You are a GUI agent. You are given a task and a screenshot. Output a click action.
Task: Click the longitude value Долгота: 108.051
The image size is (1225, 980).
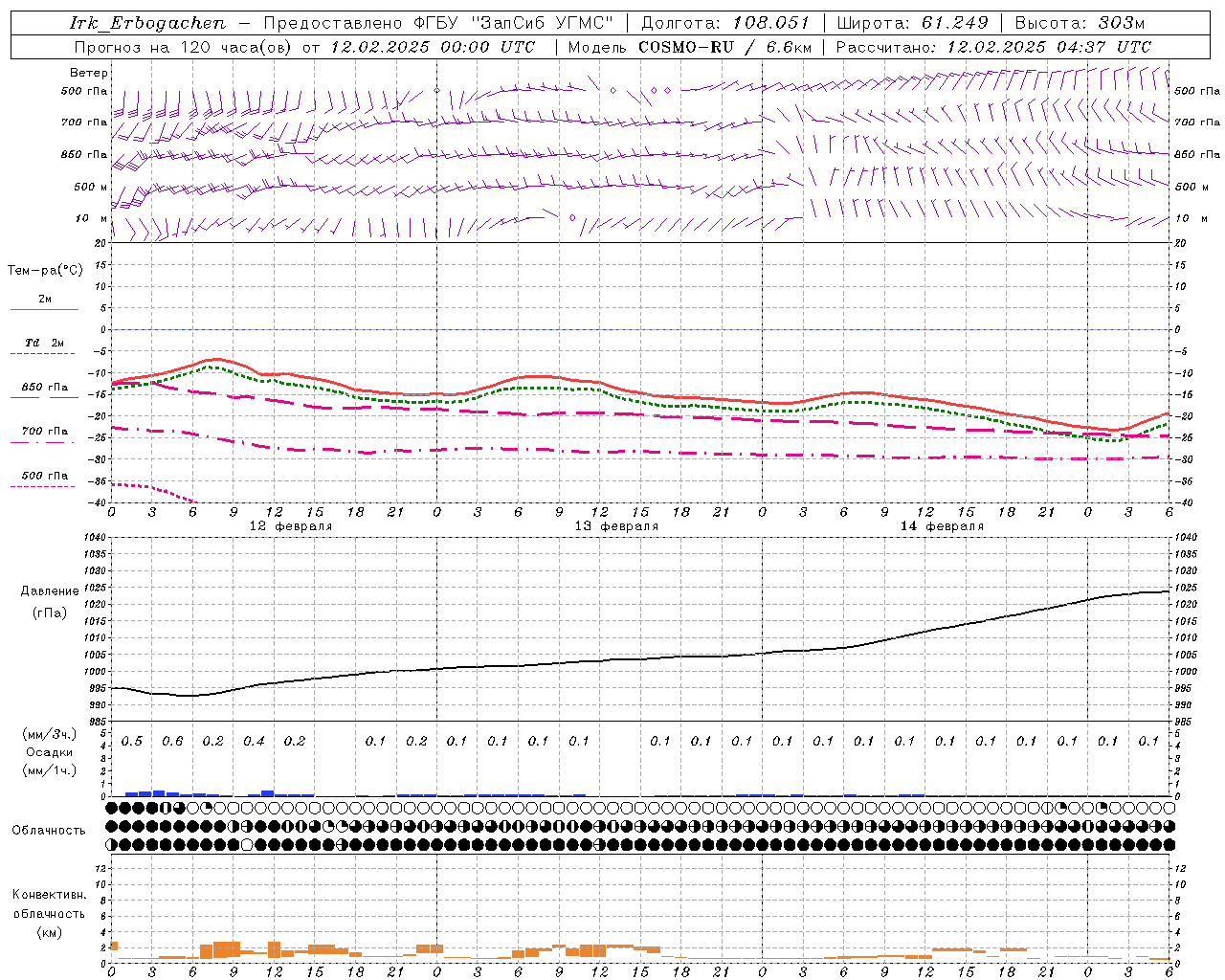click(x=724, y=23)
